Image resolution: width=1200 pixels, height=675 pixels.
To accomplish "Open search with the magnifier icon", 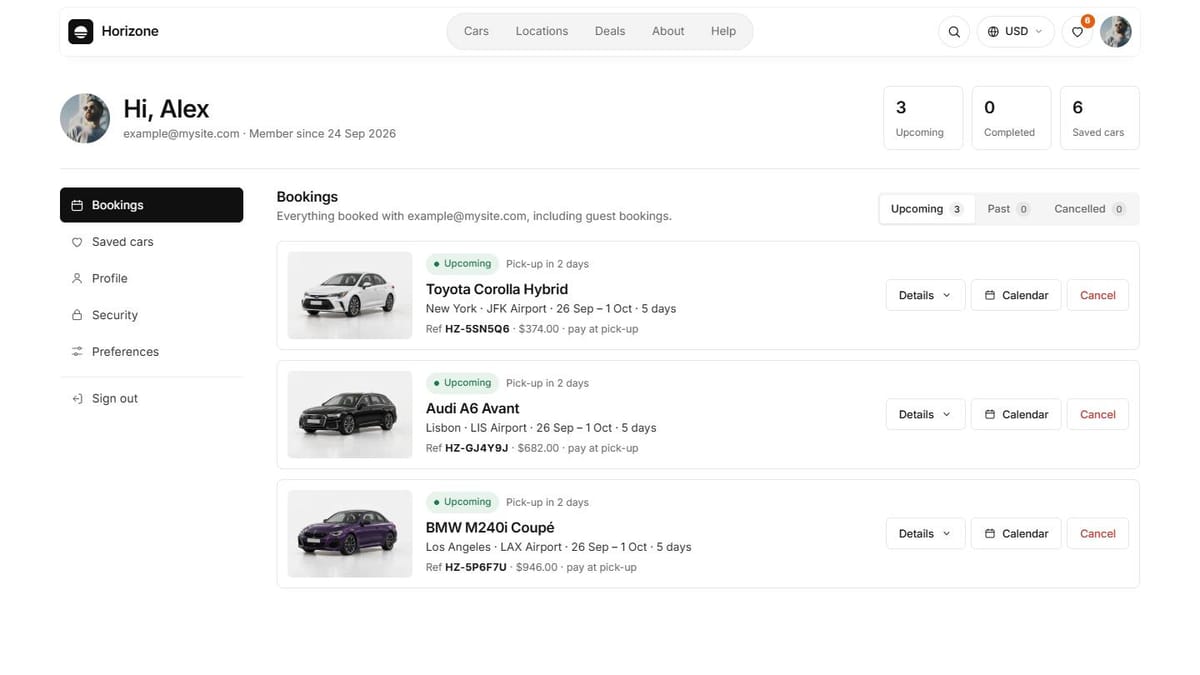I will click(954, 32).
